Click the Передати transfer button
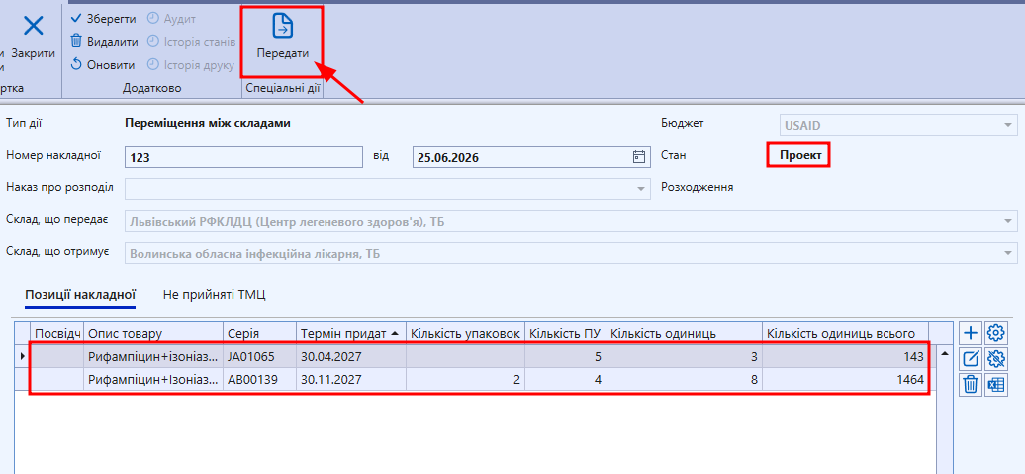 point(282,37)
